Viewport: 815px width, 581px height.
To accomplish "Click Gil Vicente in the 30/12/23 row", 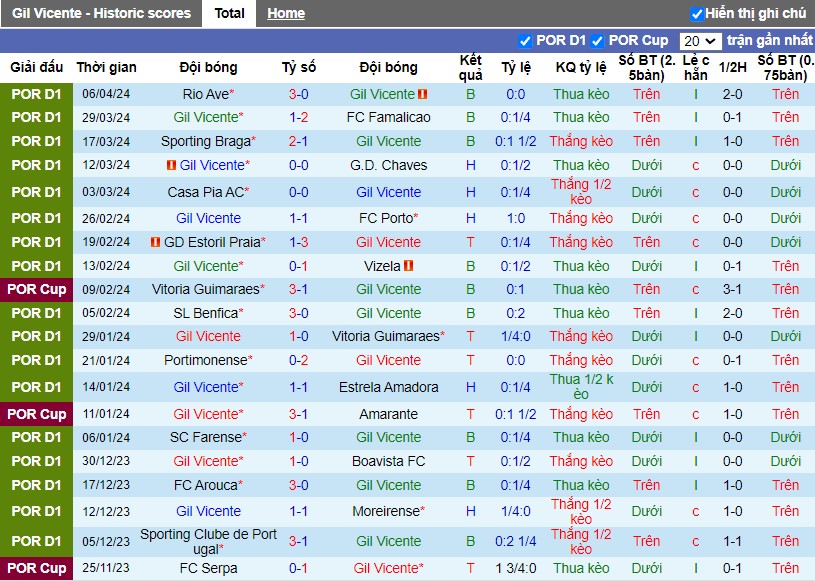I will pos(206,461).
